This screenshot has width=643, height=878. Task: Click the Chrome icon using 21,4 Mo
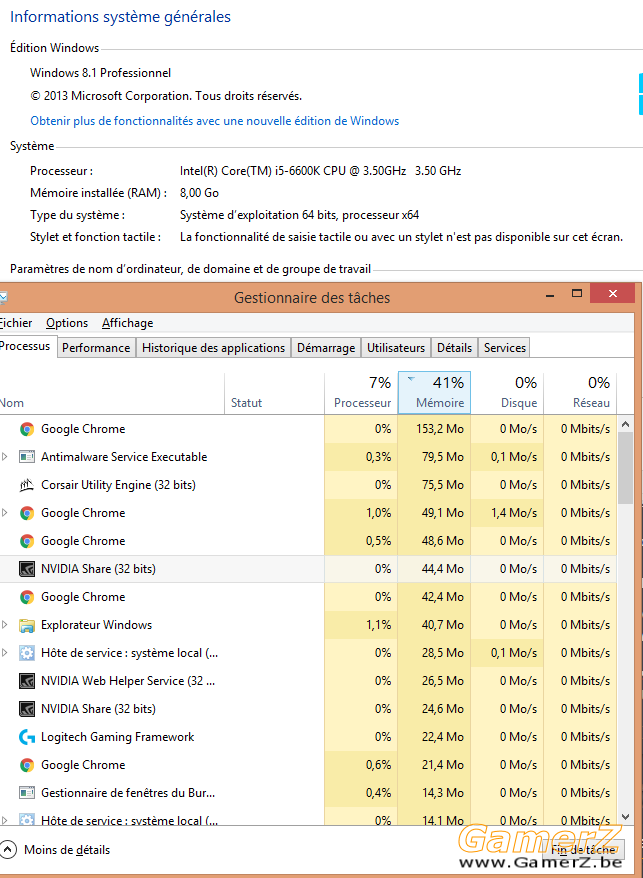27,765
